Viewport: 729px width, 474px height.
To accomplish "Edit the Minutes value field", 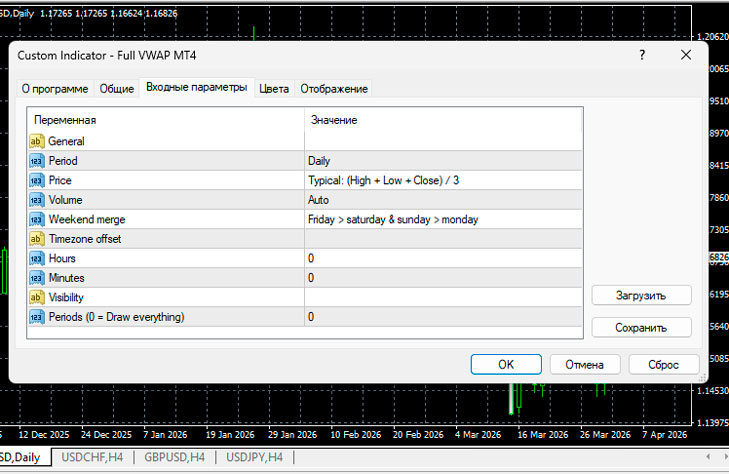I will [x=443, y=278].
